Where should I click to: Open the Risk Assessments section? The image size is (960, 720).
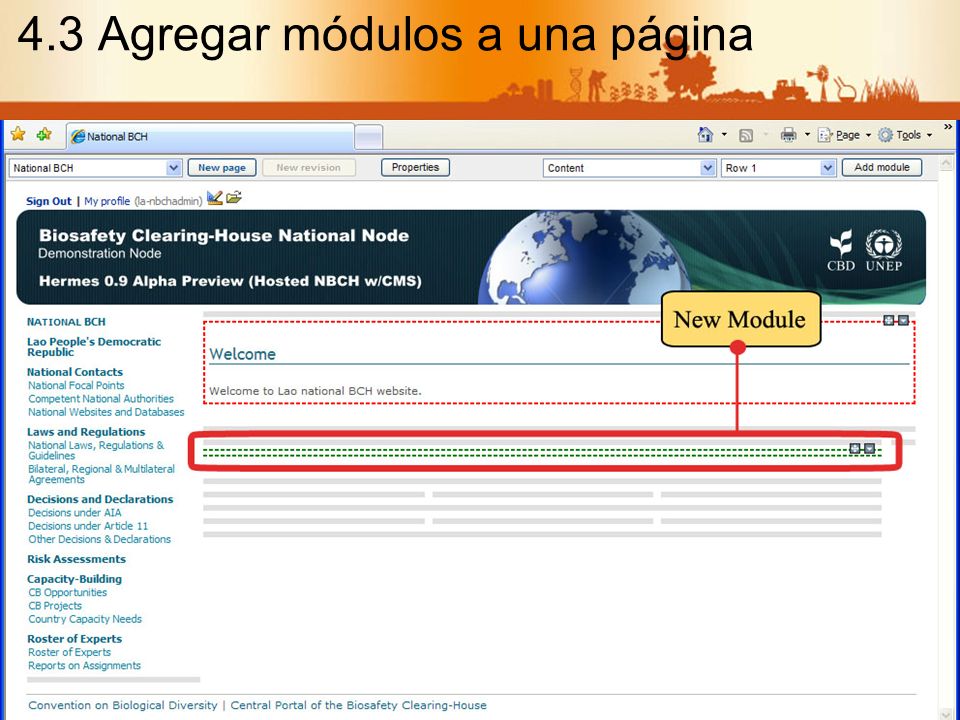(77, 559)
